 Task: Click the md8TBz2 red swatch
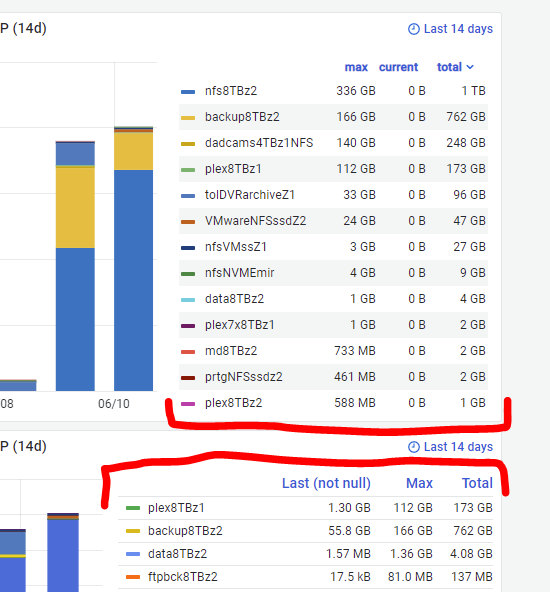pyautogui.click(x=188, y=352)
